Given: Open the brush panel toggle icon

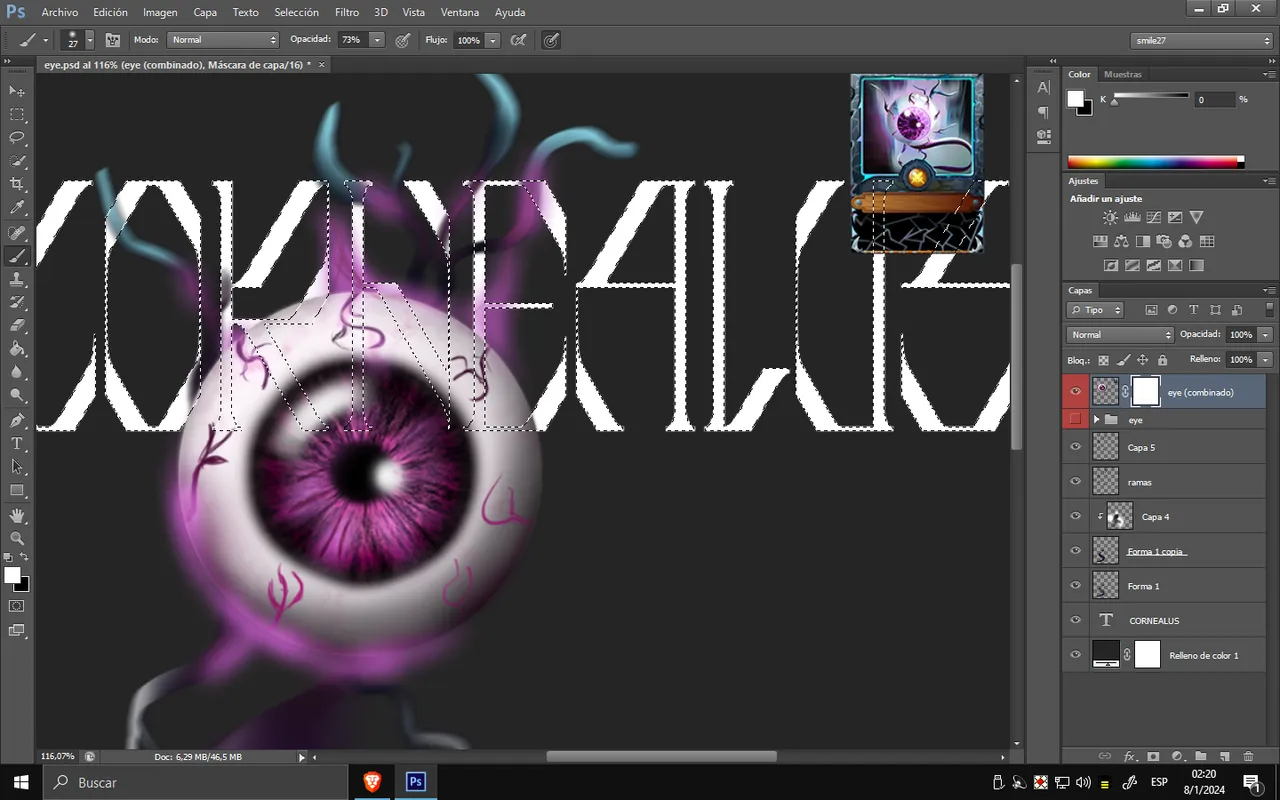Looking at the screenshot, I should click(113, 40).
